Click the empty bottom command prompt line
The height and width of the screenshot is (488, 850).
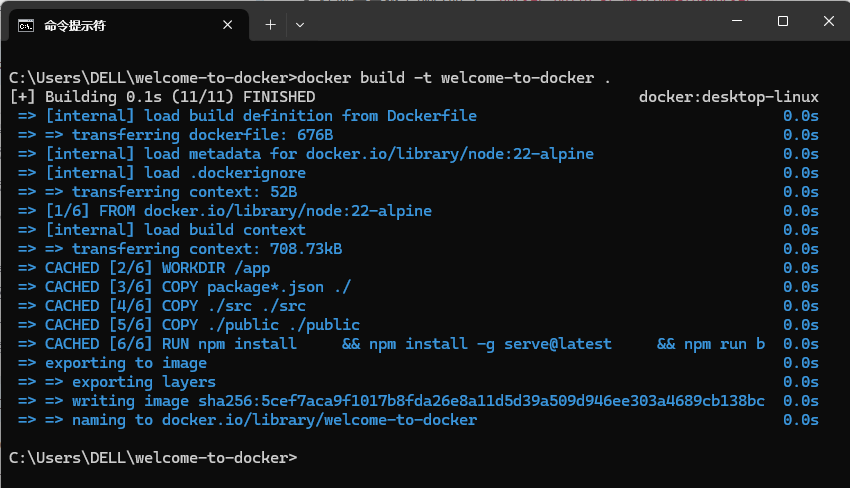[153, 458]
